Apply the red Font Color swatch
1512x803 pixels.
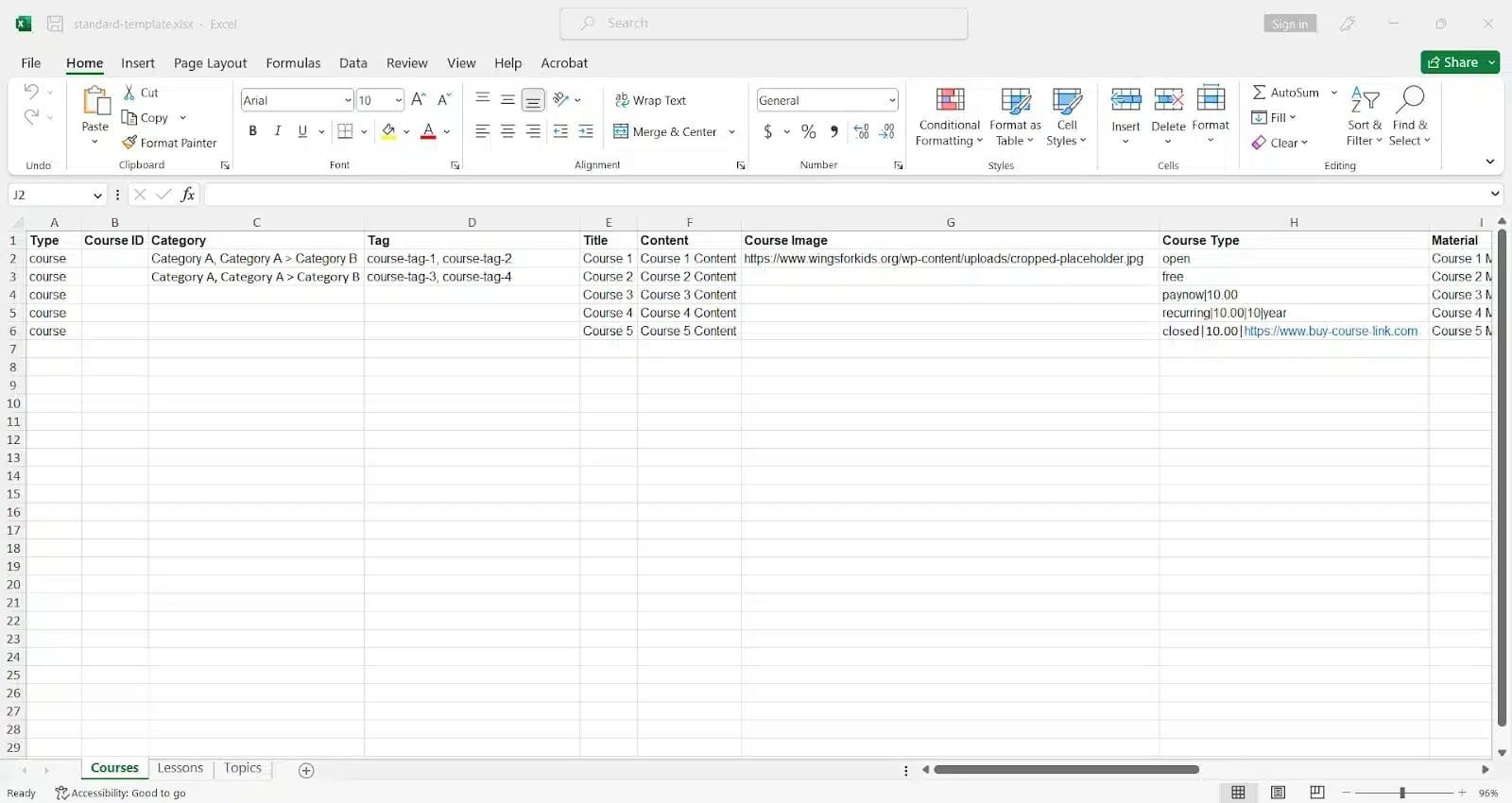428,131
